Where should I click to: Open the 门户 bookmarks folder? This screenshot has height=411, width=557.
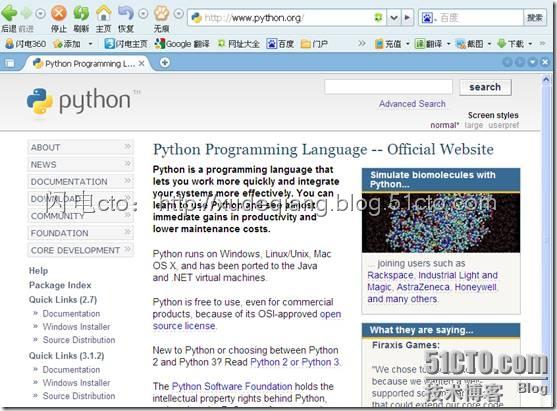[x=314, y=44]
